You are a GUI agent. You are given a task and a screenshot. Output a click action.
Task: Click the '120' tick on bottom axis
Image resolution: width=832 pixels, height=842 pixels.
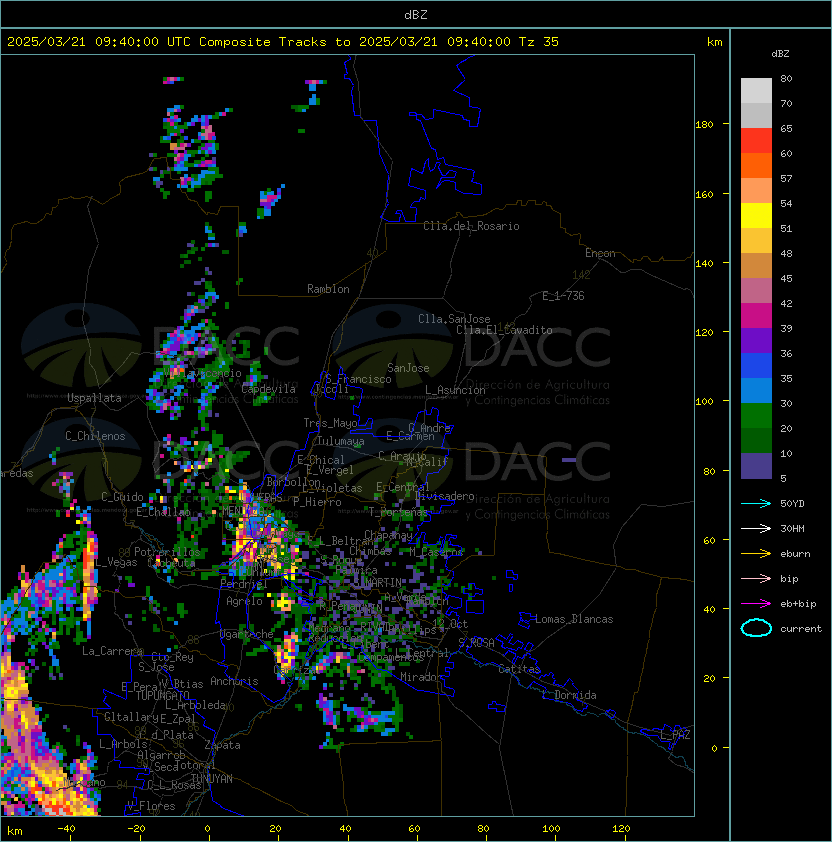coord(621,829)
